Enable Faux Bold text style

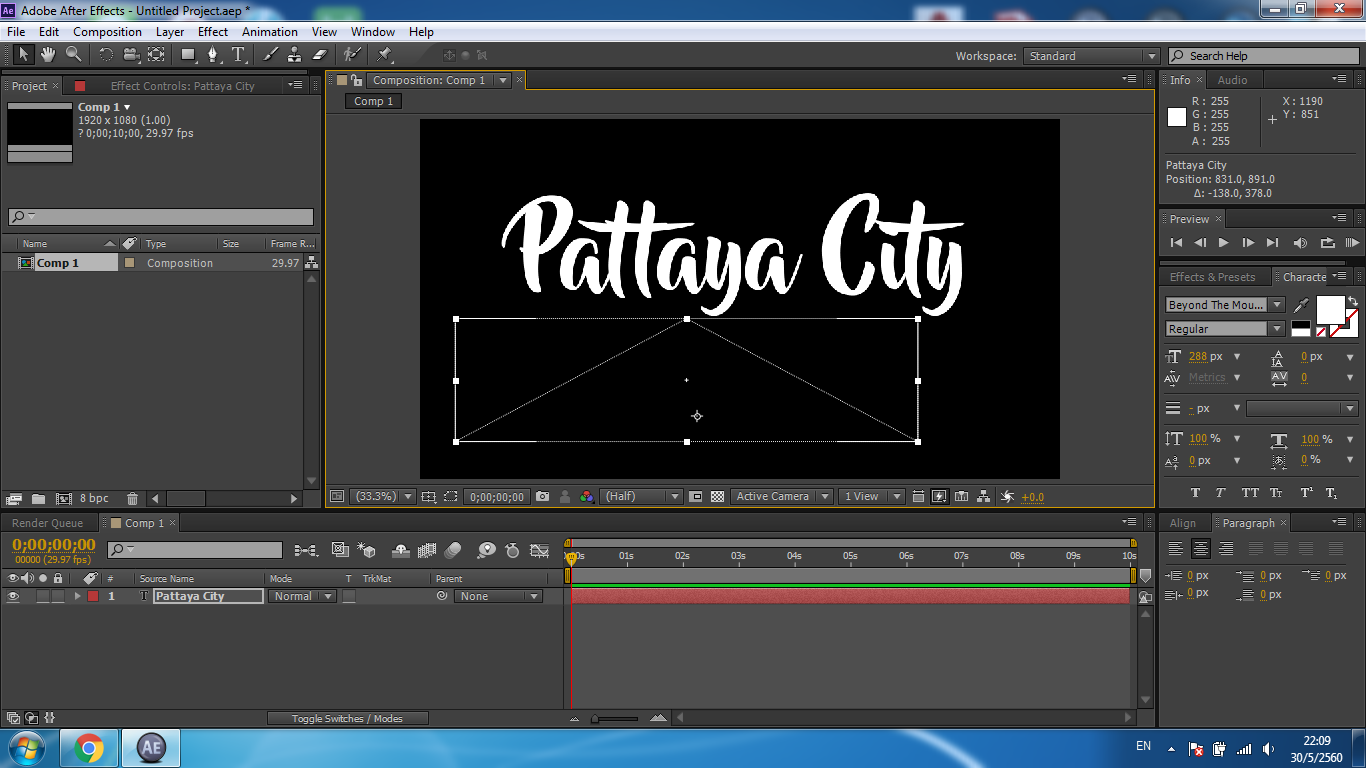point(1195,493)
